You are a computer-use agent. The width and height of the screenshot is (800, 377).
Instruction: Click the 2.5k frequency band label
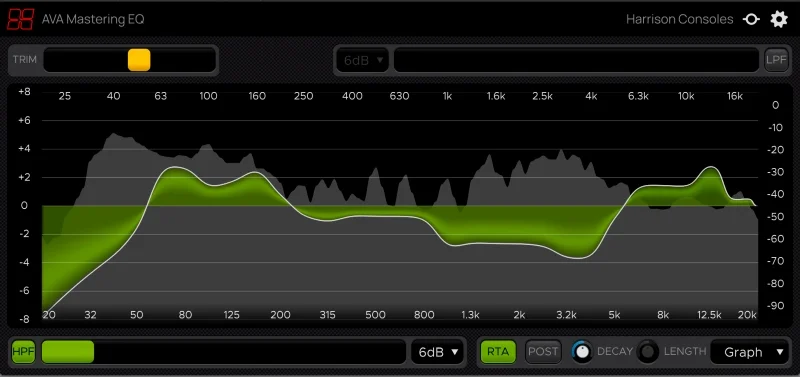[x=542, y=96]
